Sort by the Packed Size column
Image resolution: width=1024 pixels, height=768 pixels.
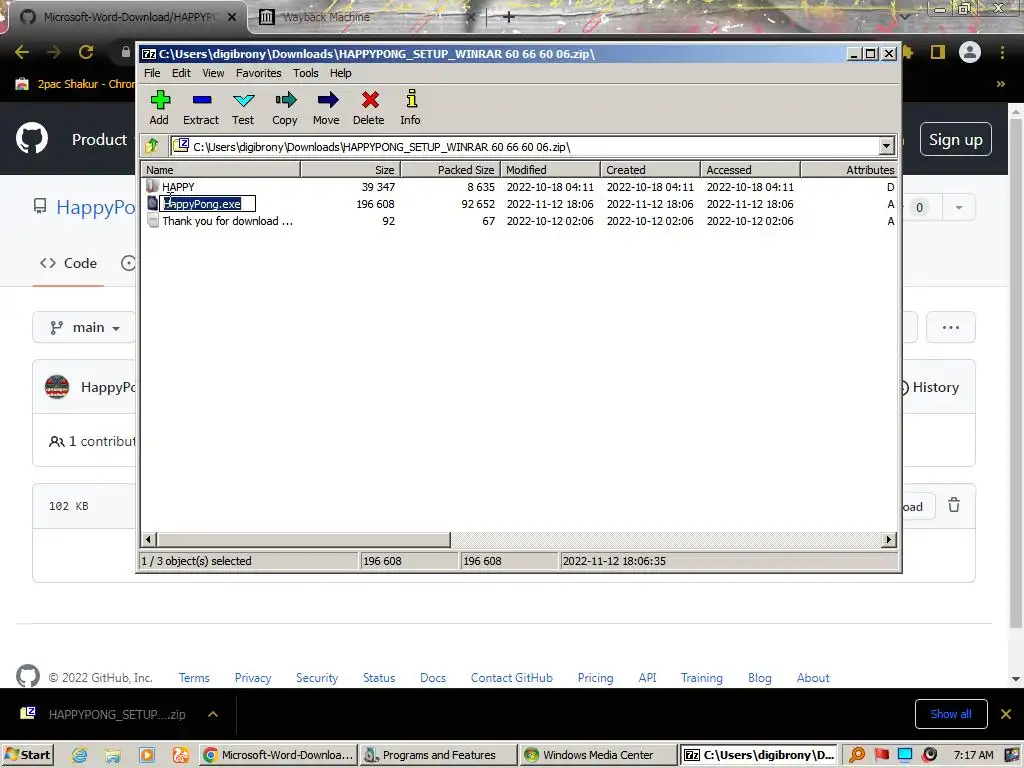coord(450,170)
